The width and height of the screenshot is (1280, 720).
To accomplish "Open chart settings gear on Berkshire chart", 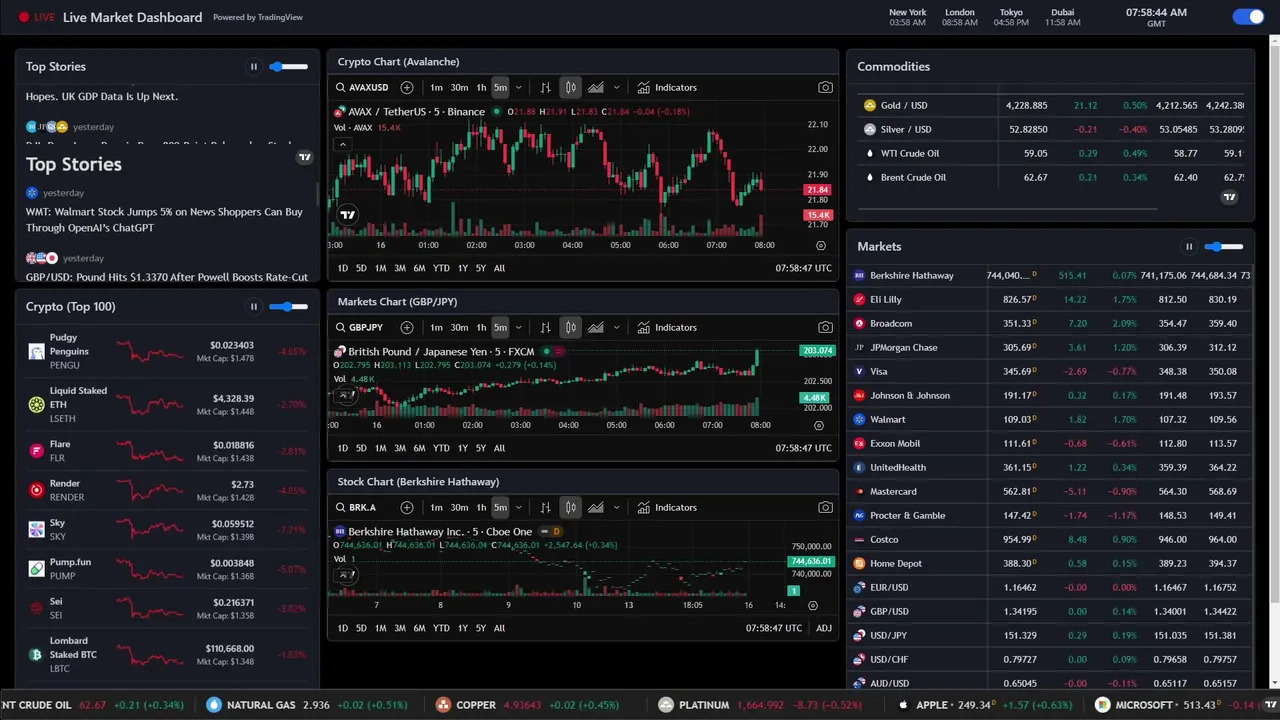I will coord(812,605).
